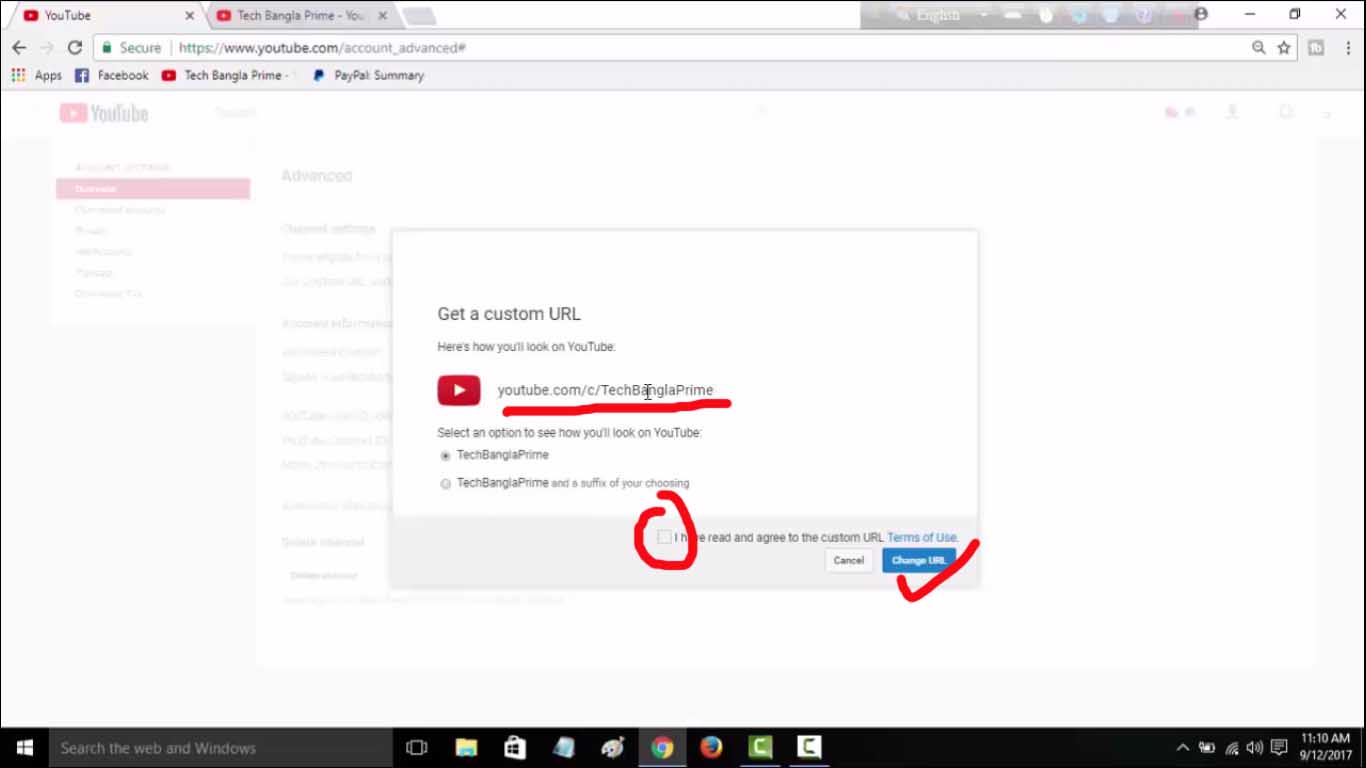Close the YouTube tab
1366x768 pixels.
(190, 16)
